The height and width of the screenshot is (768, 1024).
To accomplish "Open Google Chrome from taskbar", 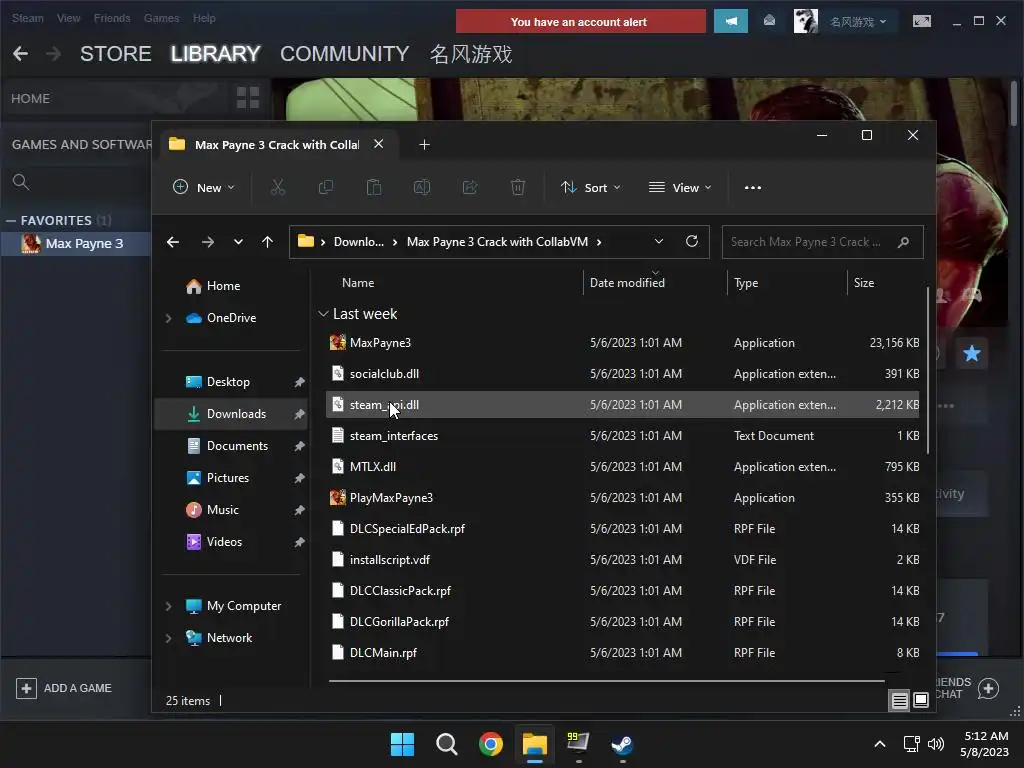I will 490,744.
